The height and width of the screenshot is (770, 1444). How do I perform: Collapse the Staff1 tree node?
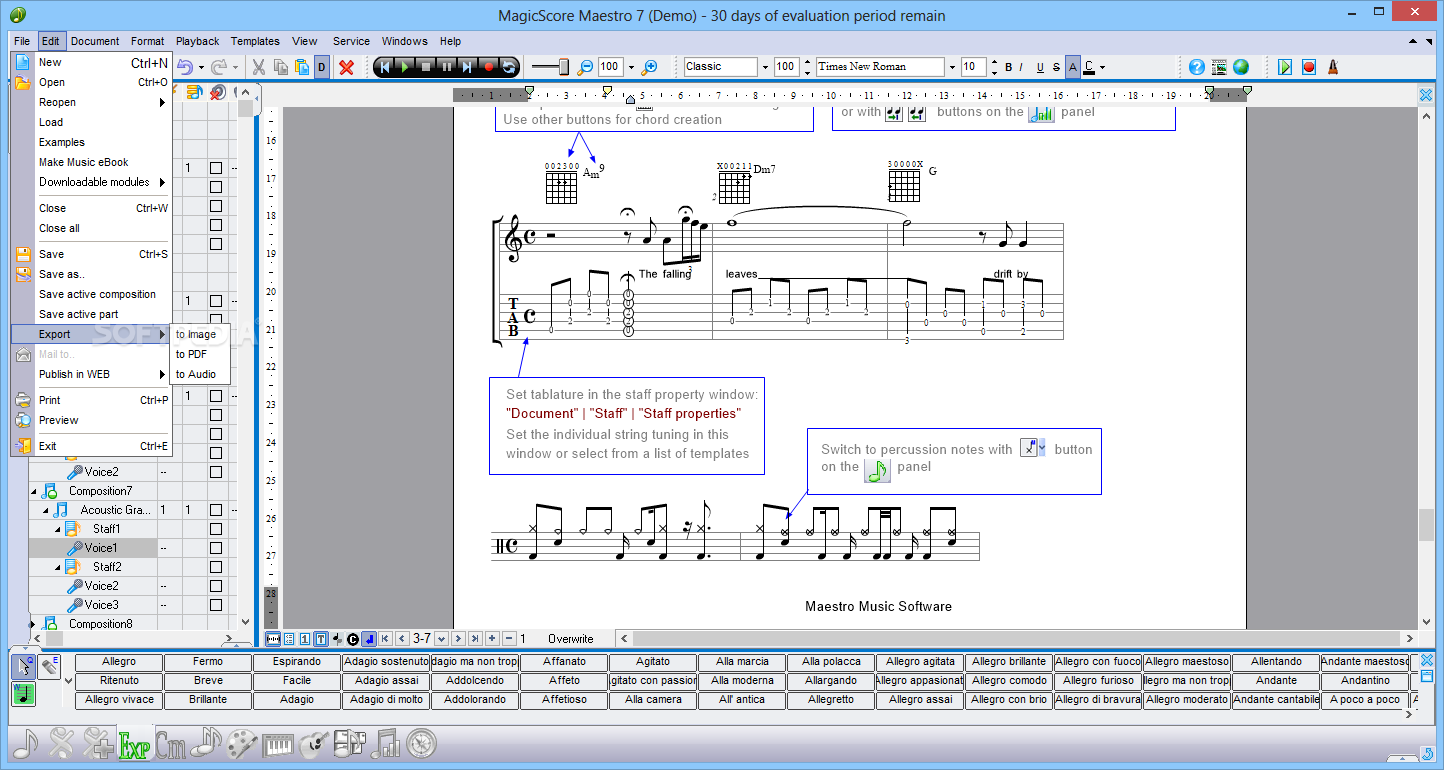[x=57, y=529]
